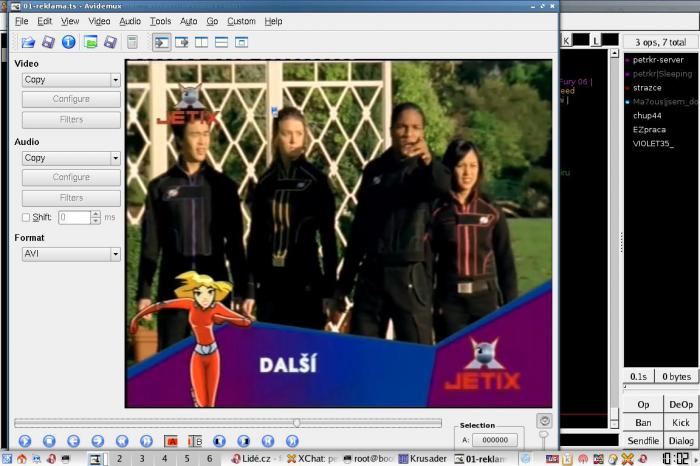Select the output preview mode icon
The image size is (700, 466).
pyautogui.click(x=182, y=42)
